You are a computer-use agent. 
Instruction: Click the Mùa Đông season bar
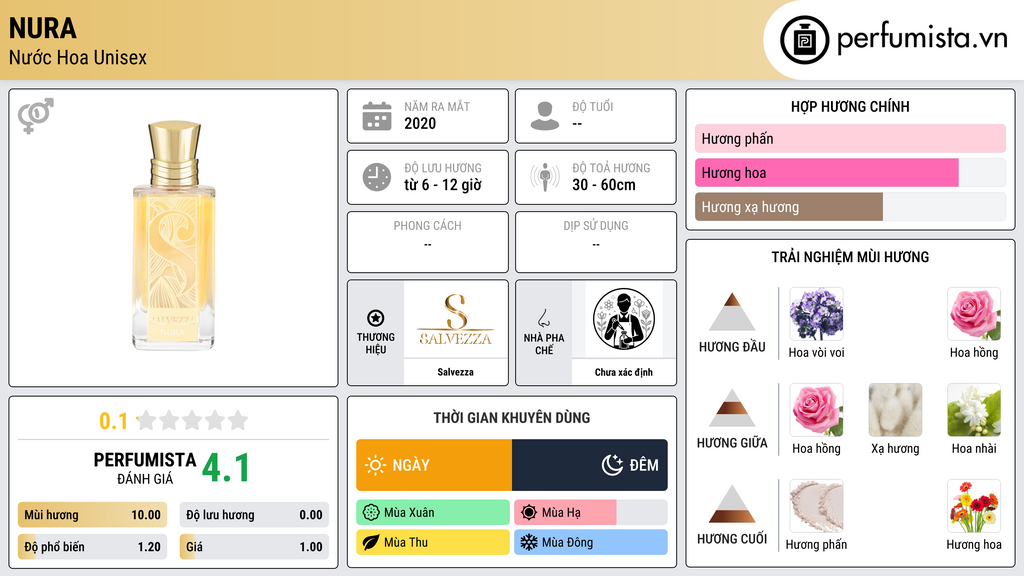click(x=590, y=542)
